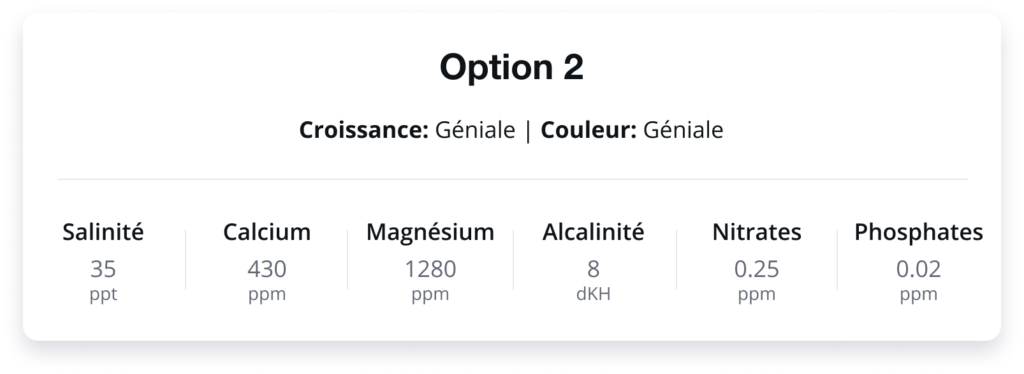This screenshot has height=374, width=1024.
Task: Select the ppt unit under Salinité
Action: (x=103, y=295)
